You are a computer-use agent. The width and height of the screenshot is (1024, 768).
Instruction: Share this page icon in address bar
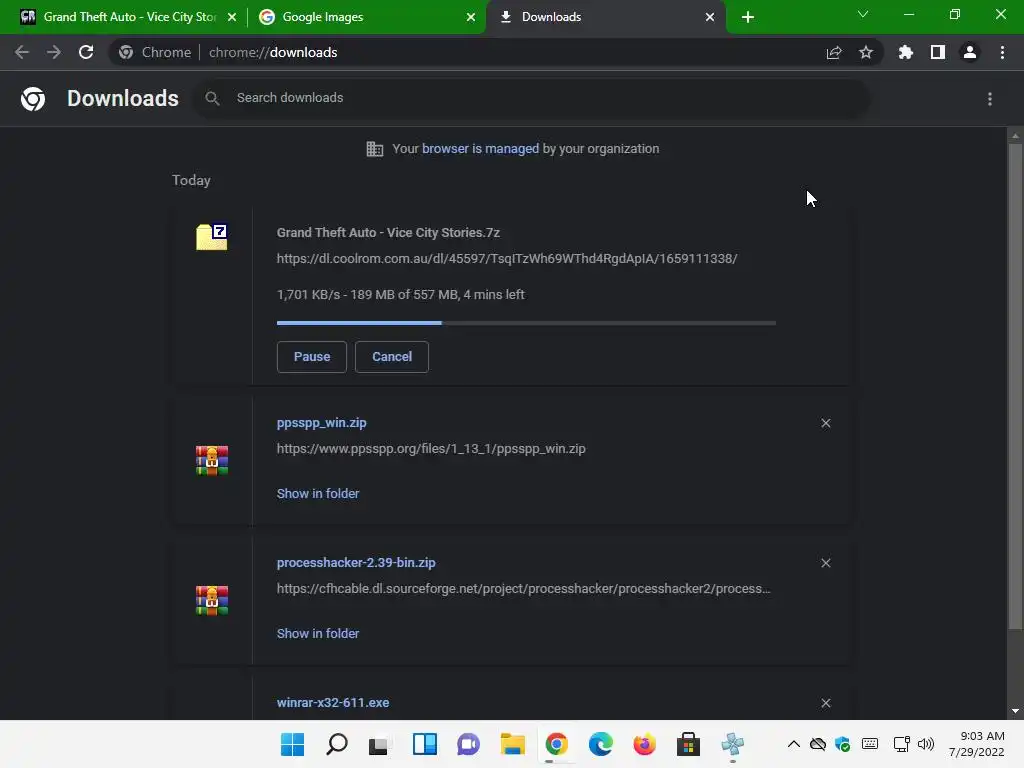834,52
